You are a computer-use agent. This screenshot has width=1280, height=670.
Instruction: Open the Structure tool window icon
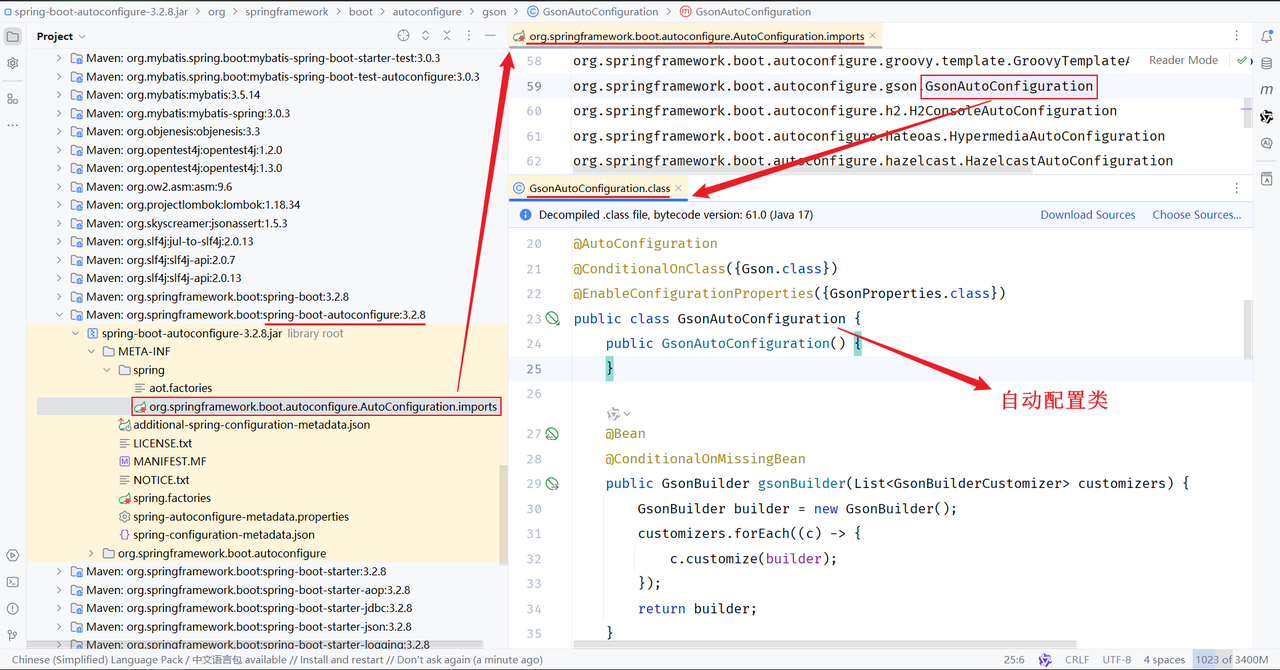click(12, 99)
